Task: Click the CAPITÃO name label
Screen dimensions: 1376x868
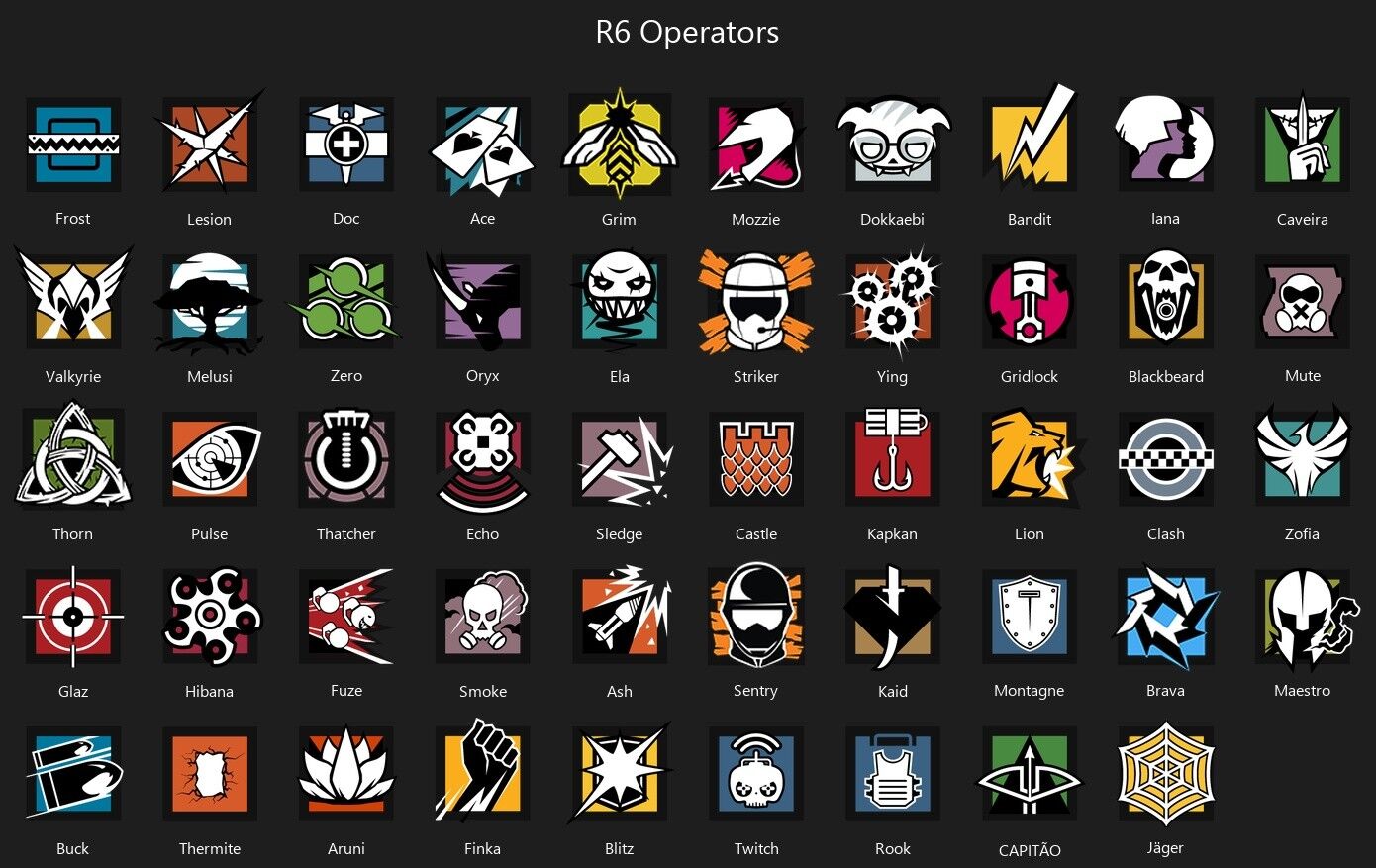Action: pyautogui.click(x=1030, y=850)
